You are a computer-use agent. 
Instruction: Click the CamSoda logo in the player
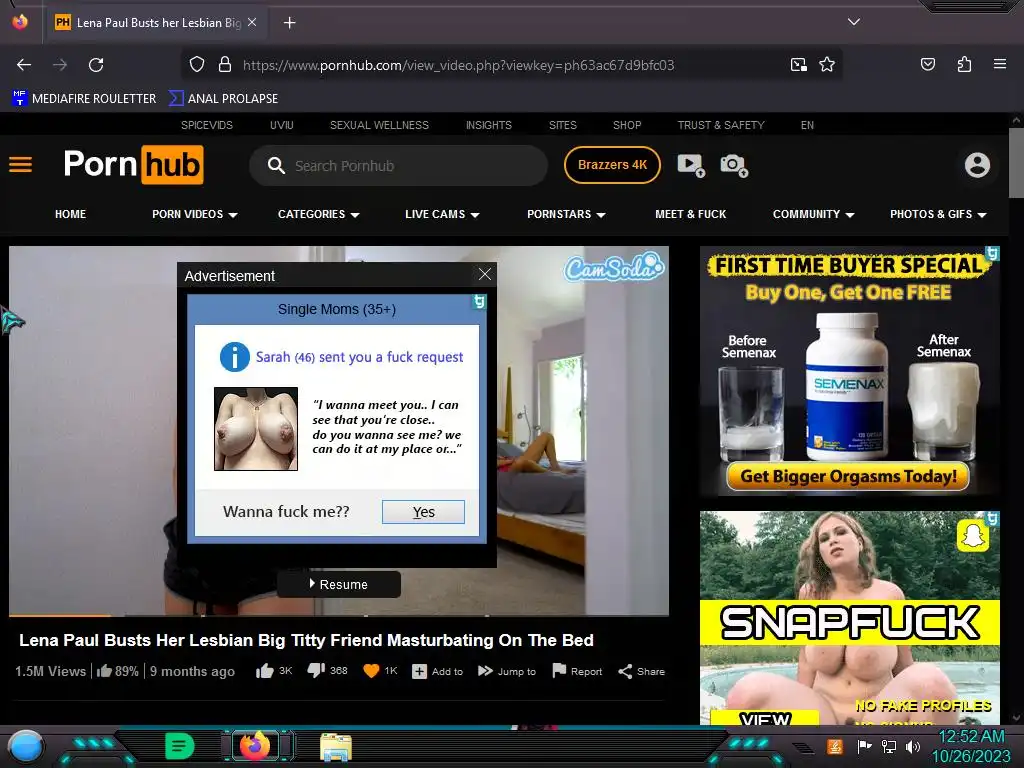tap(614, 268)
